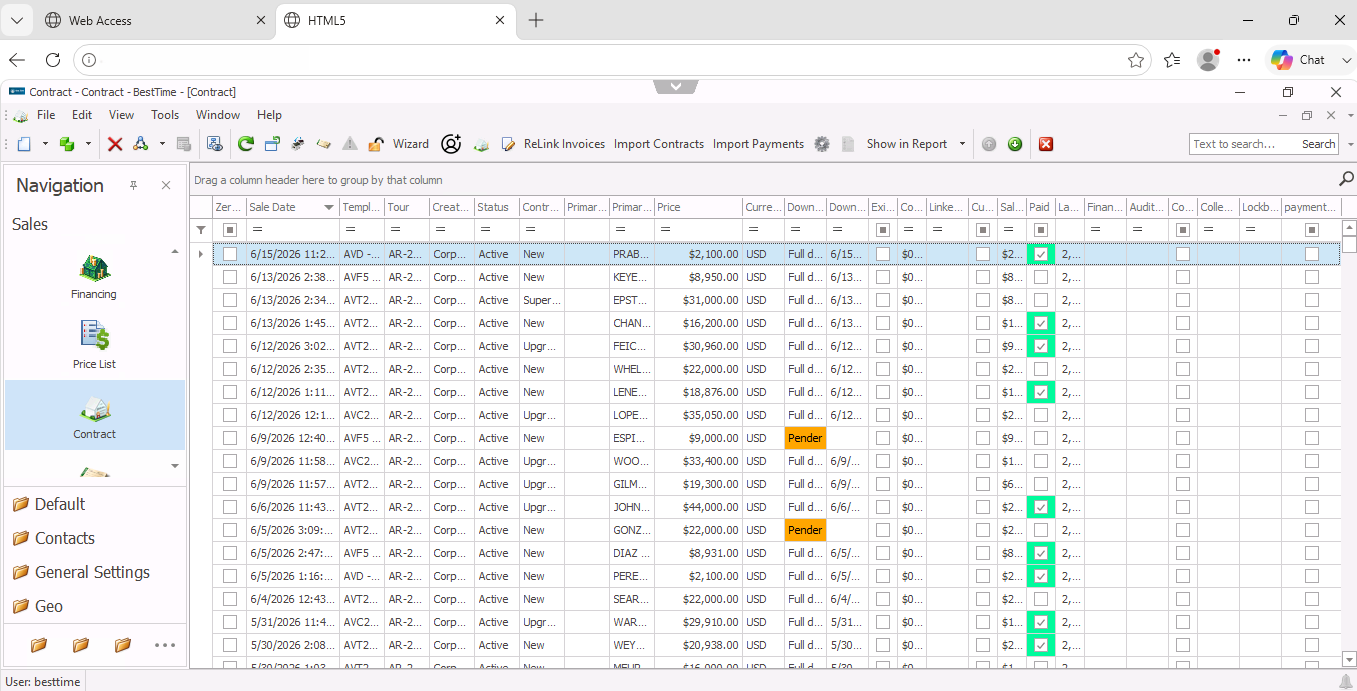The height and width of the screenshot is (691, 1357).
Task: Uncheck Paid for the $2,100.00 PRAB row
Action: point(1041,254)
